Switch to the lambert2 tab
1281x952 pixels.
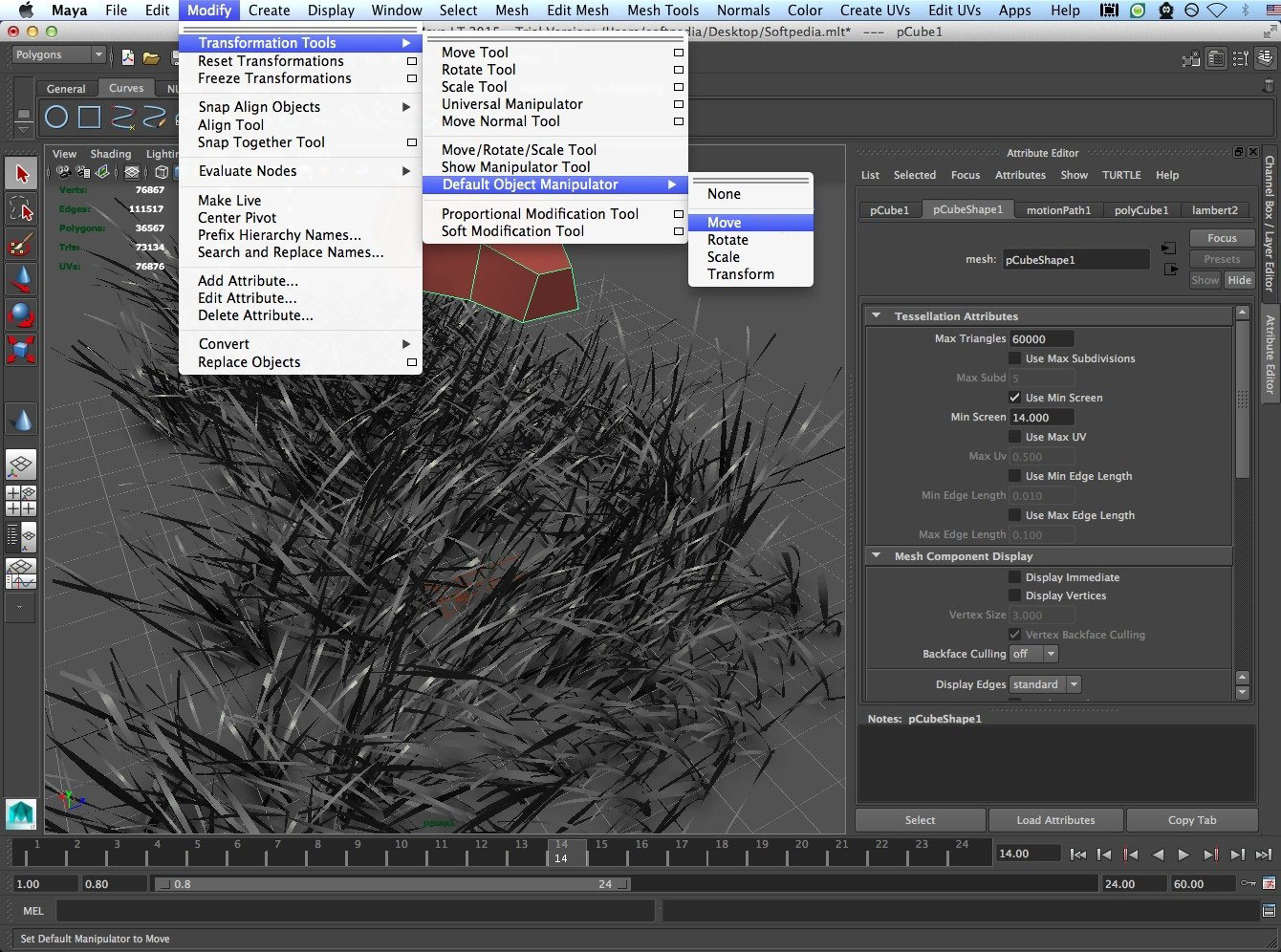click(x=1215, y=210)
